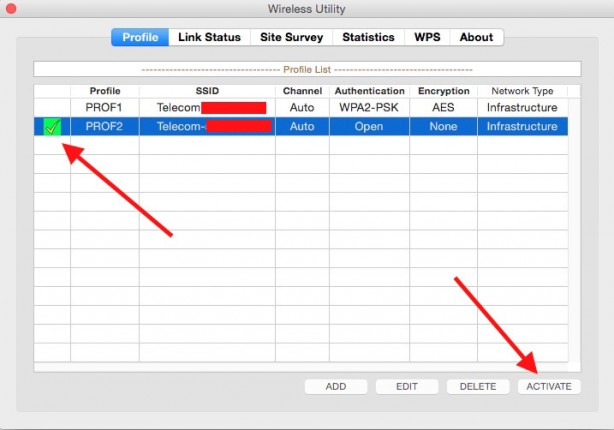Click the ADD button
Viewport: 614px width, 430px height.
336,387
